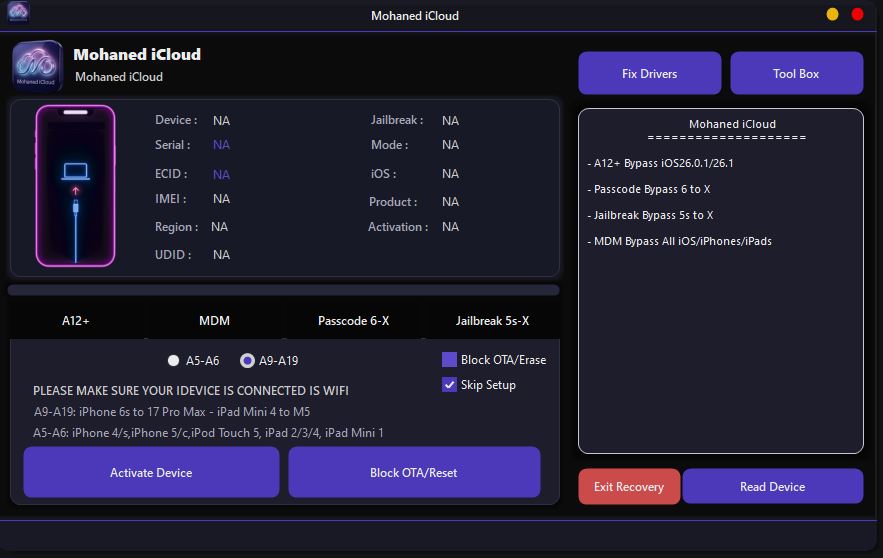Click the Product NA value

tap(451, 202)
